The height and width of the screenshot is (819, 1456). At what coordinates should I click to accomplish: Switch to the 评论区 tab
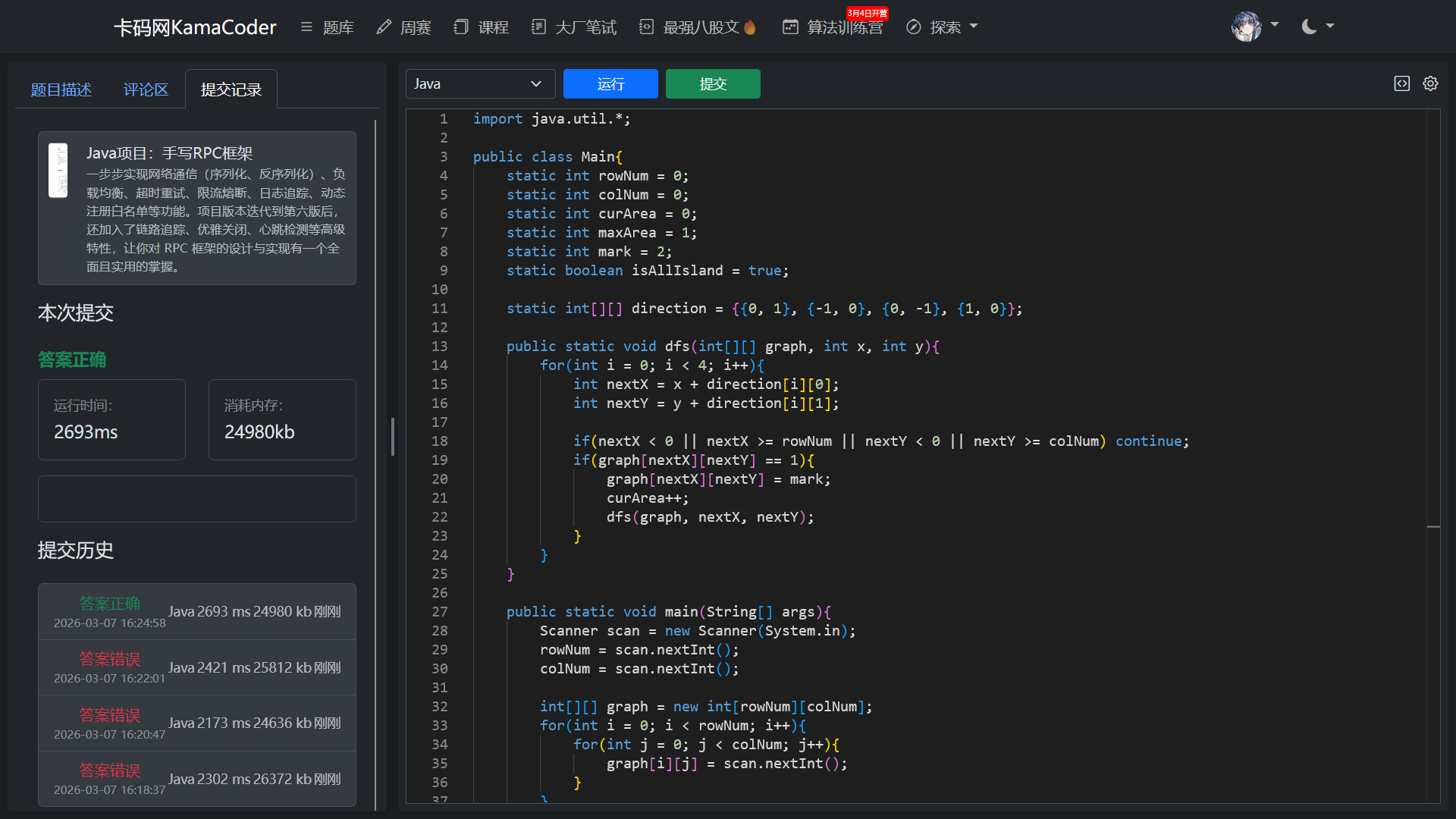146,89
